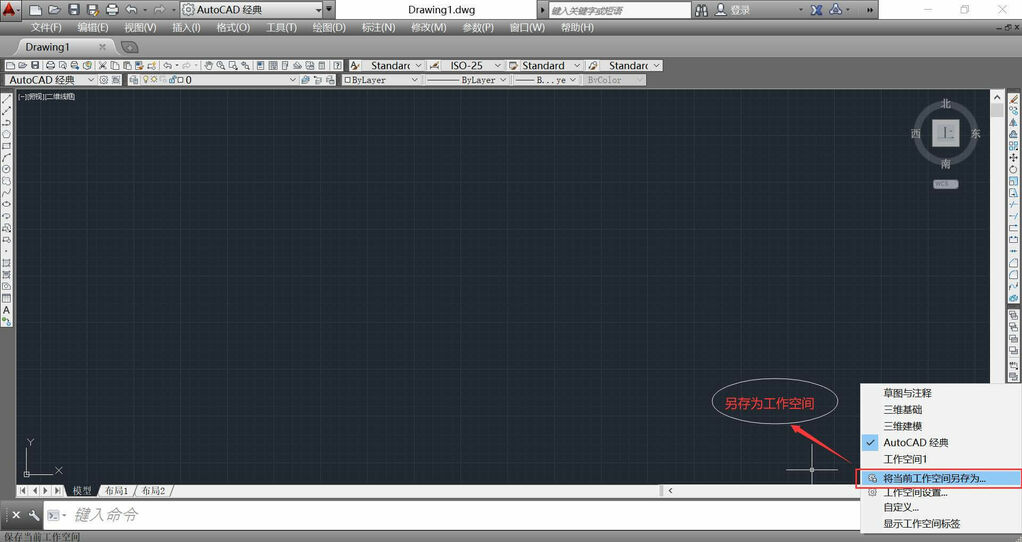This screenshot has height=542, width=1022.
Task: Click the wrench customize icon on command line
Action: pyautogui.click(x=33, y=515)
